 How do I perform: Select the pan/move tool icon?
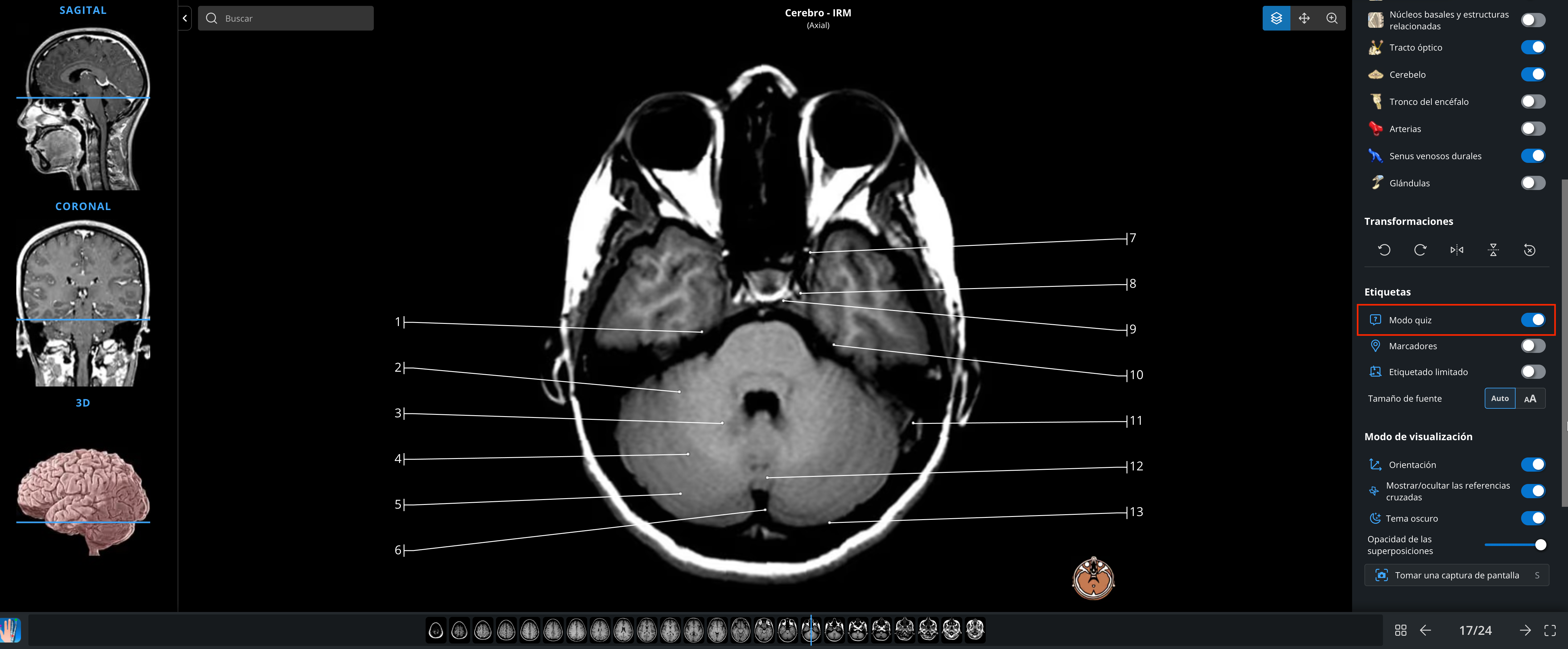(1304, 18)
